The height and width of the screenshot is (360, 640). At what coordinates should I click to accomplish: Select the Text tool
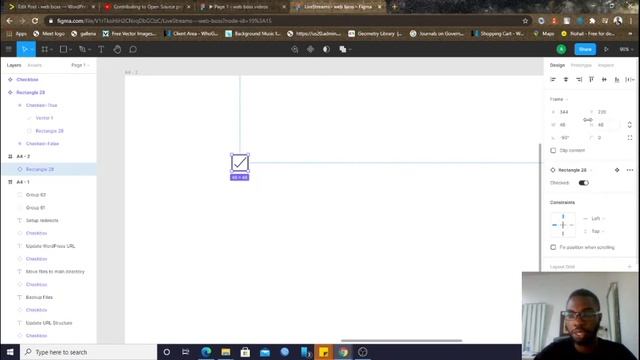tap(101, 49)
